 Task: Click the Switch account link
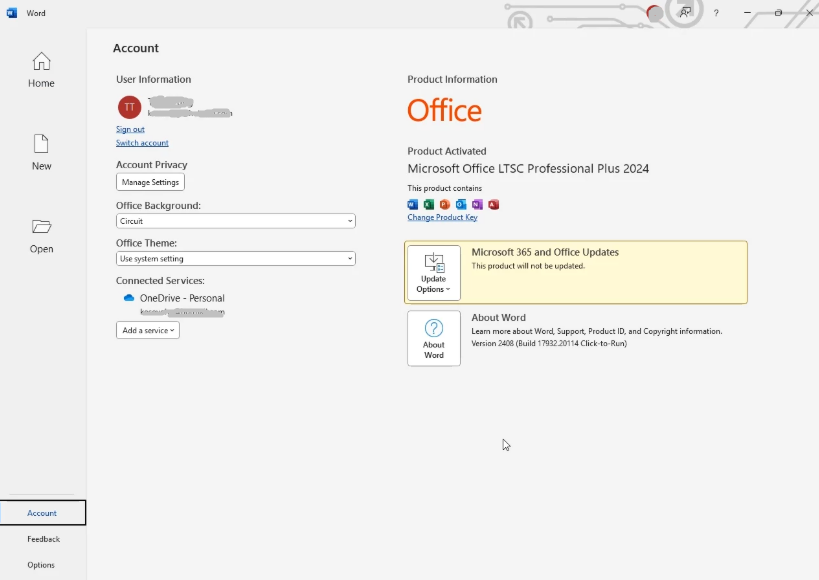pyautogui.click(x=142, y=143)
